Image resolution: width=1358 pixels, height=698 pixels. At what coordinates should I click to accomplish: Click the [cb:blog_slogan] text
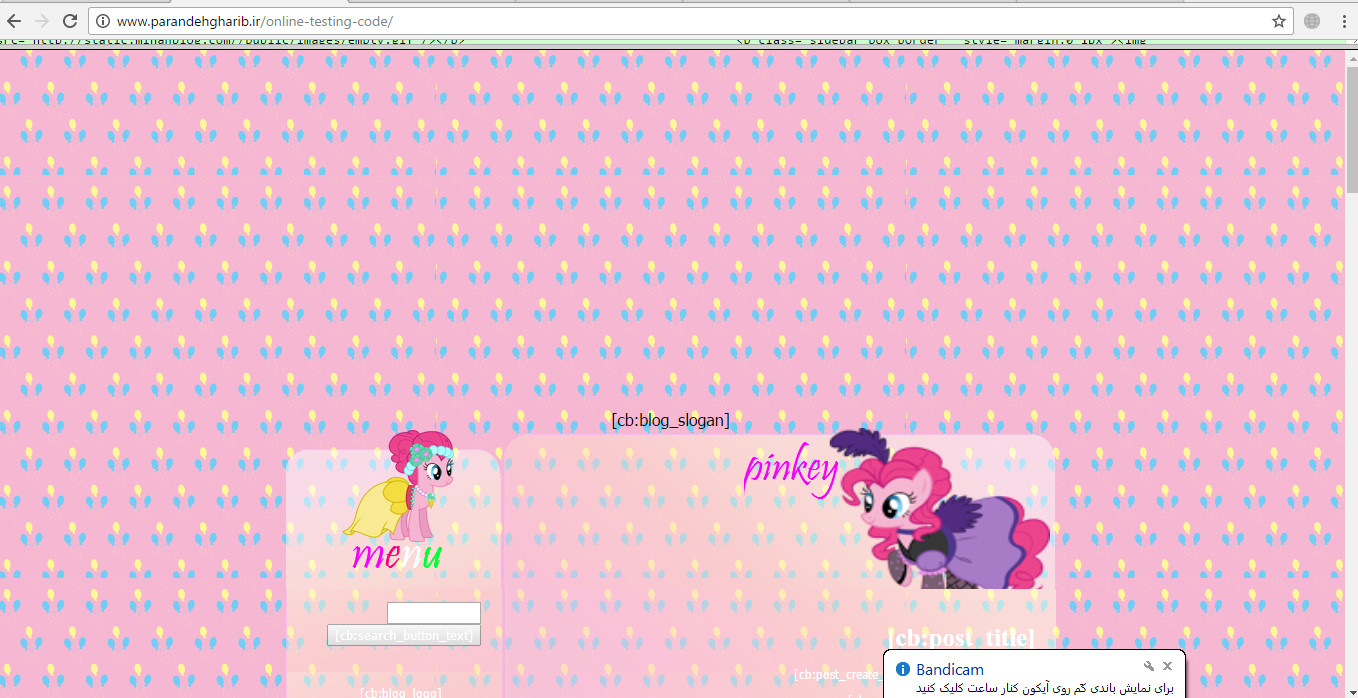pos(671,420)
